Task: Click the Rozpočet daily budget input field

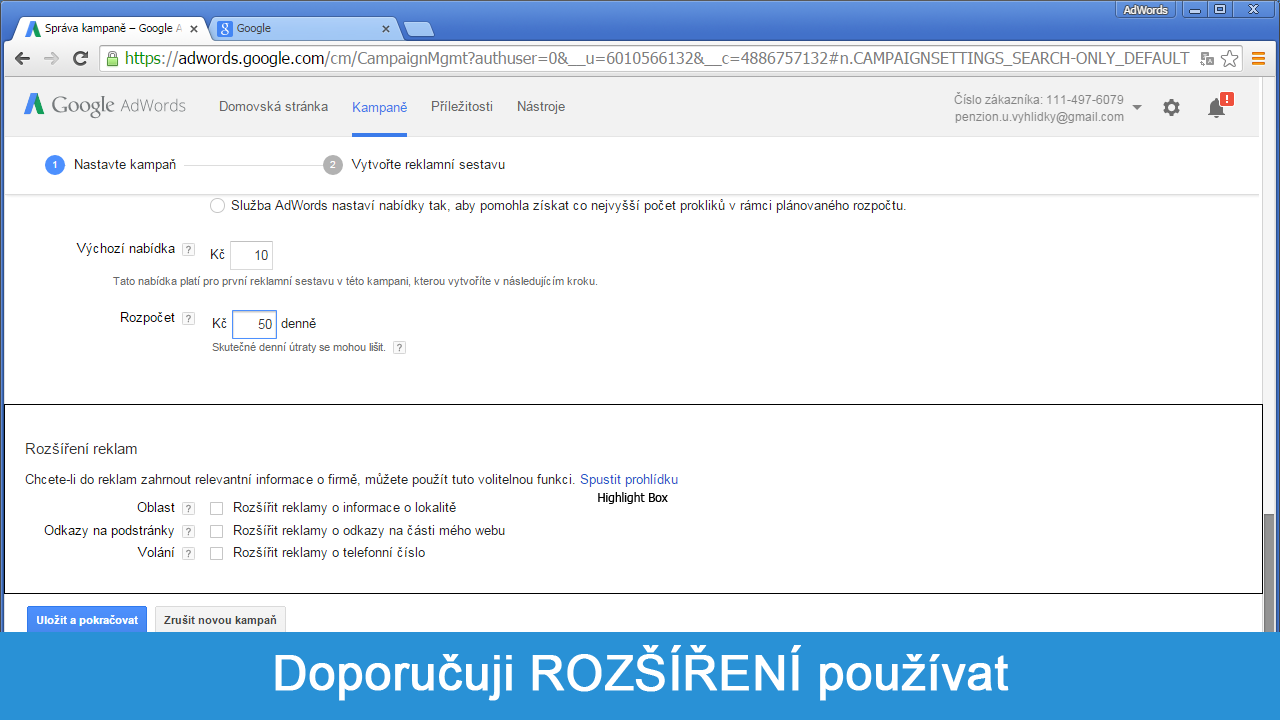Action: [x=254, y=324]
